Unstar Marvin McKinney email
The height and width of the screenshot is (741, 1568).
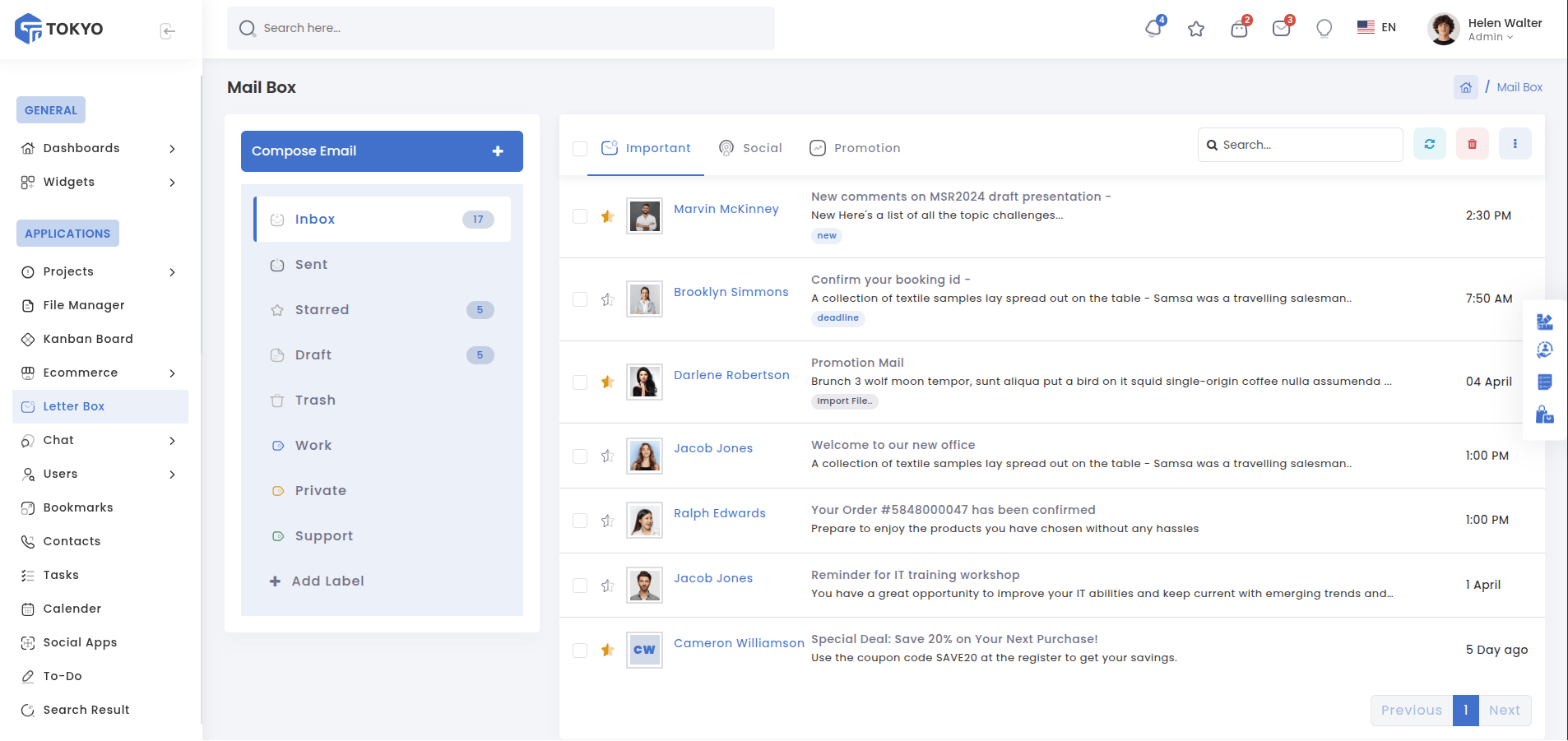(608, 216)
